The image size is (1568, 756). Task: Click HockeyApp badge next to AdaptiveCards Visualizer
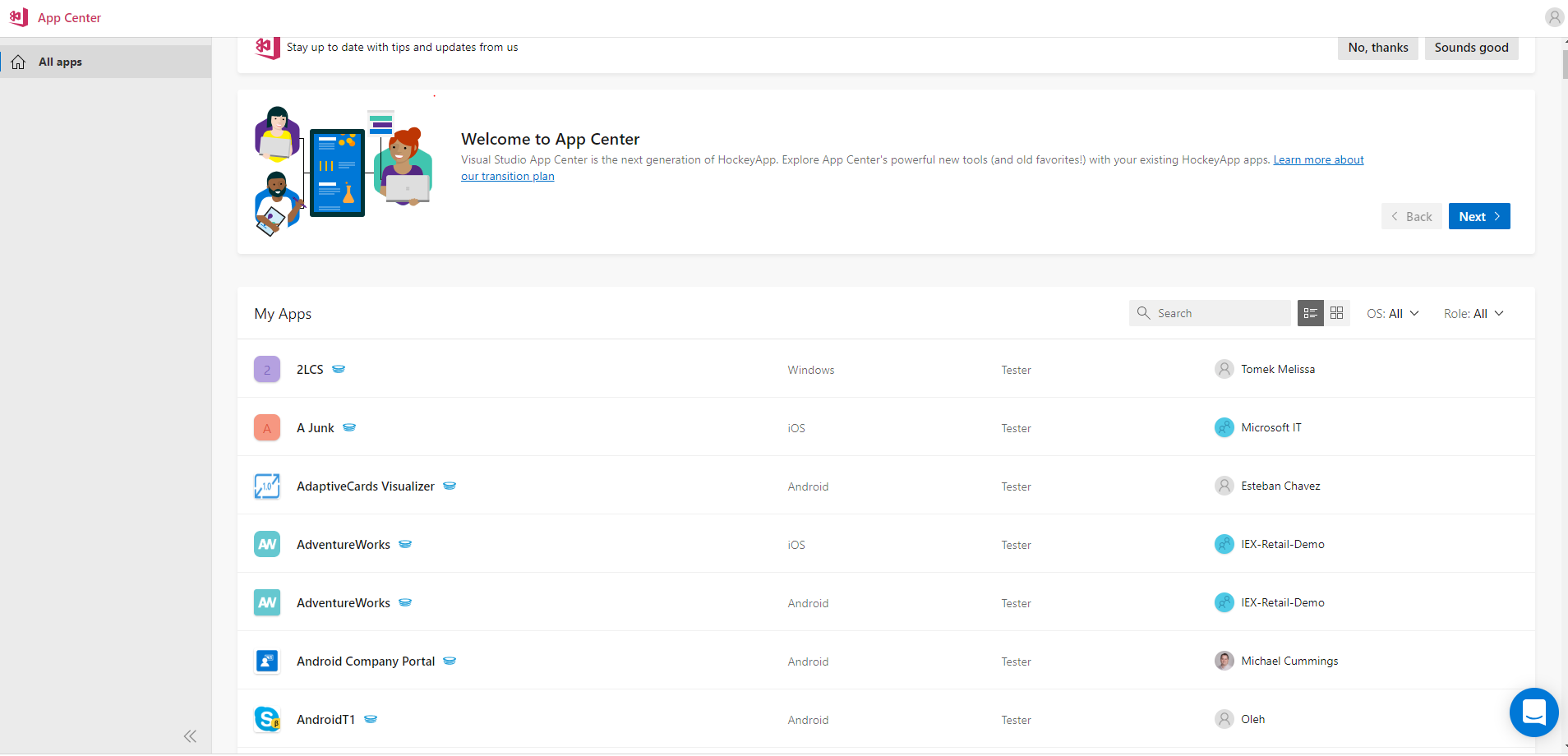[450, 486]
